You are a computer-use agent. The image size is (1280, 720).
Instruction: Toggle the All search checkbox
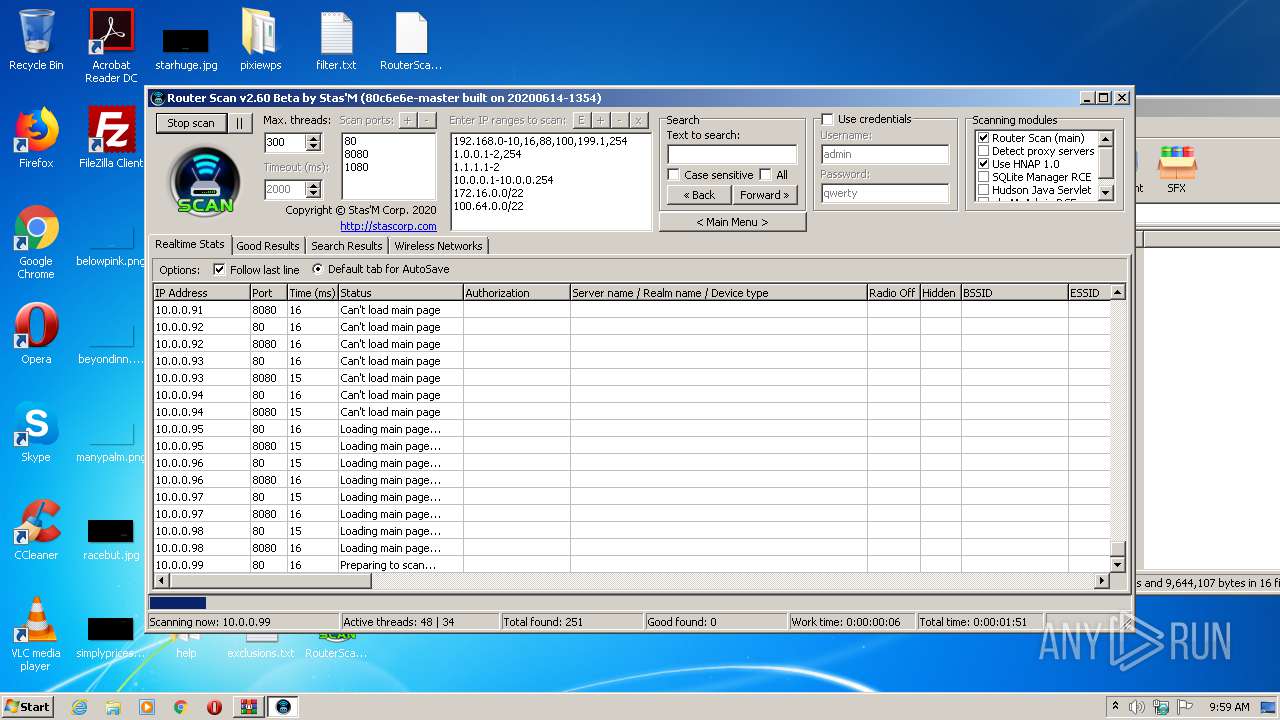pyautogui.click(x=766, y=175)
